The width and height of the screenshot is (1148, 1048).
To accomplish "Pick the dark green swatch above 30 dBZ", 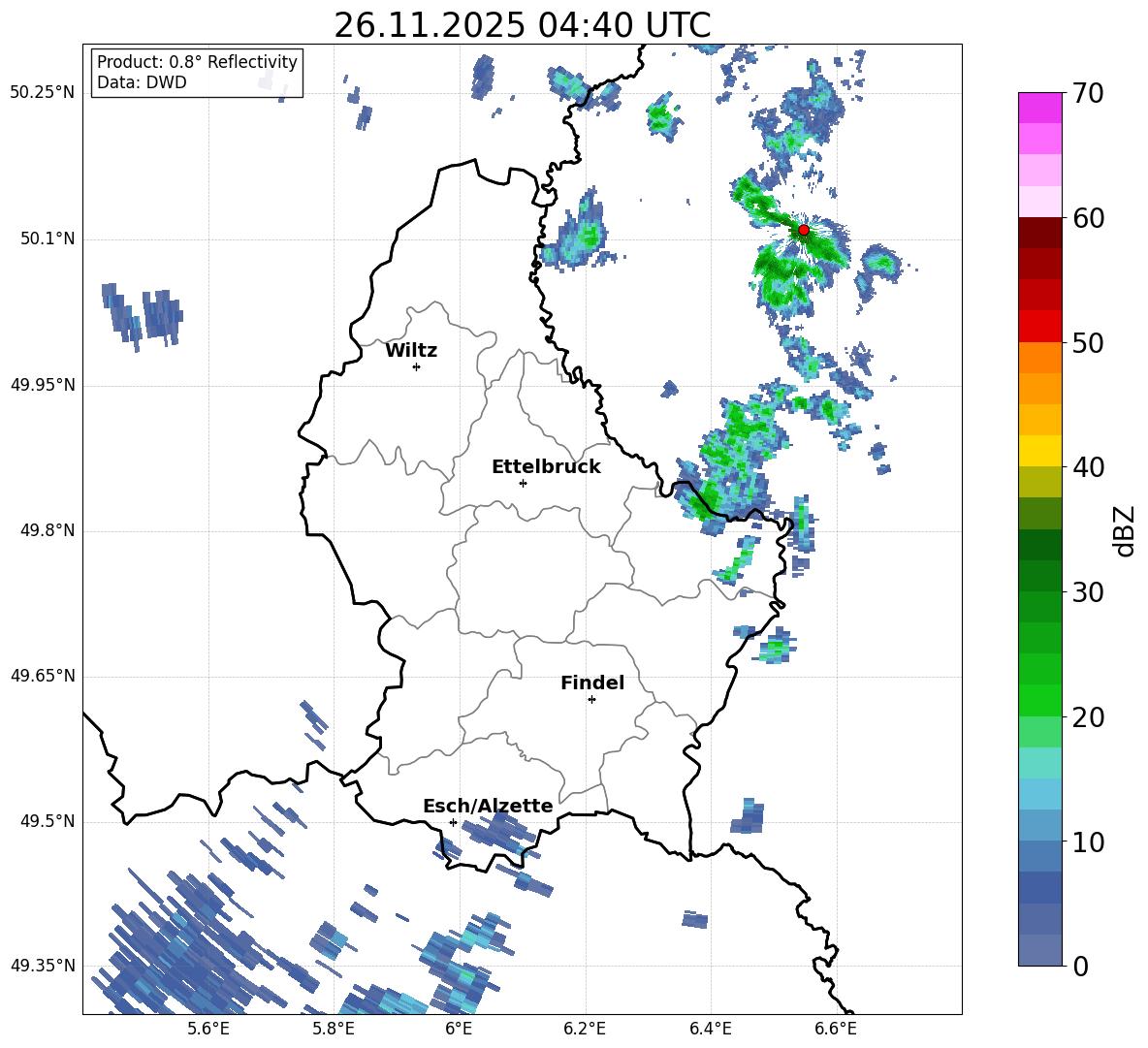I will [1039, 575].
